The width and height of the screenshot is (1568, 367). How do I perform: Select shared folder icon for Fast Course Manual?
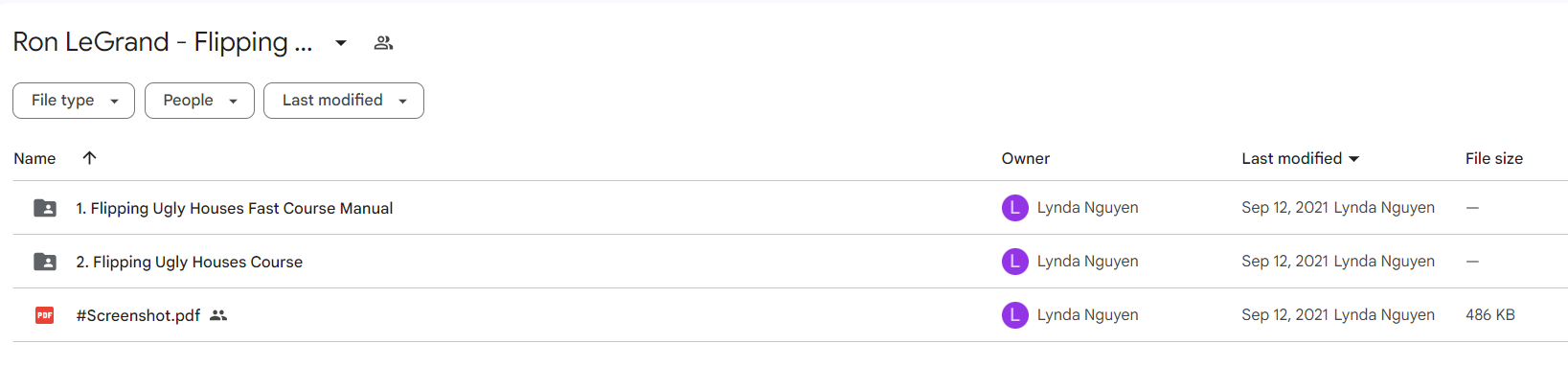(x=45, y=208)
